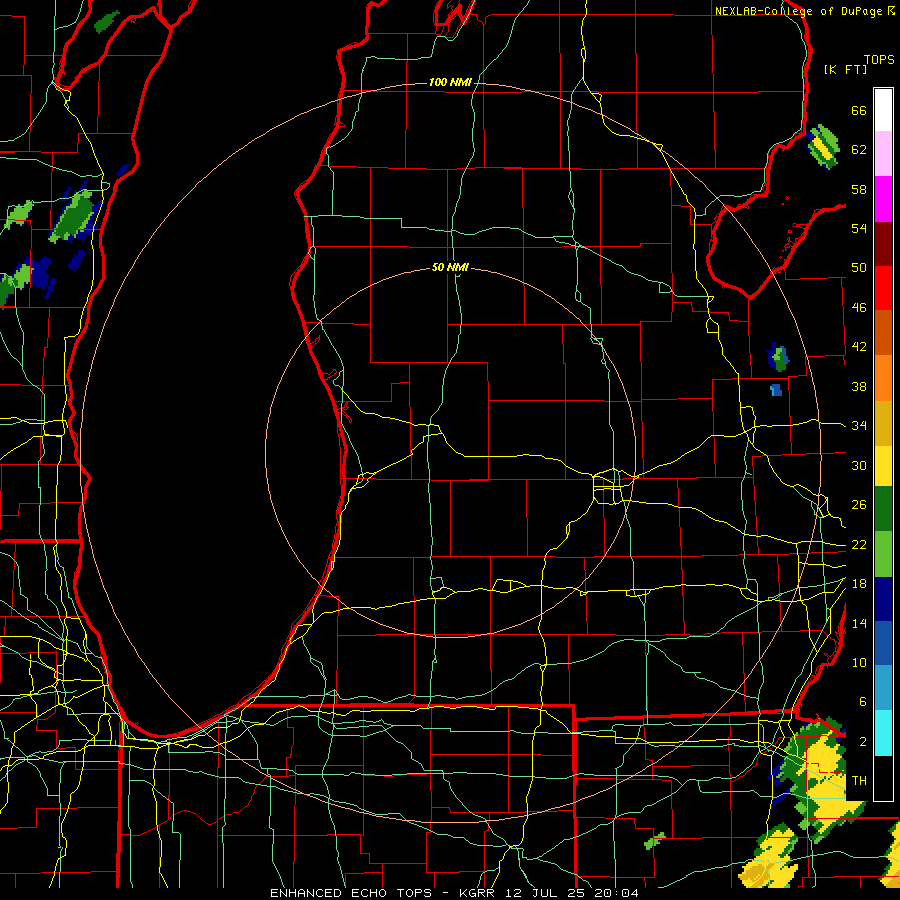Click the '54' legend value
The width and height of the screenshot is (900, 900).
click(x=859, y=228)
